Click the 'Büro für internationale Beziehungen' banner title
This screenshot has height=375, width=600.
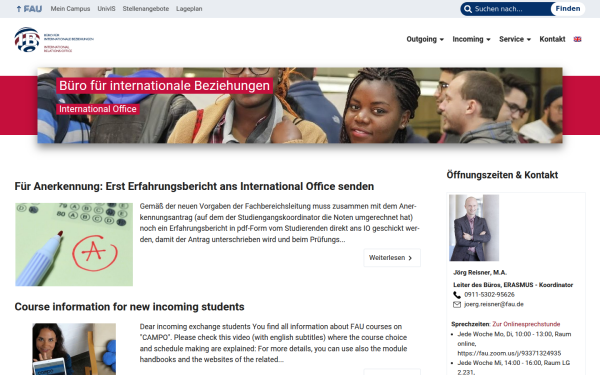165,86
